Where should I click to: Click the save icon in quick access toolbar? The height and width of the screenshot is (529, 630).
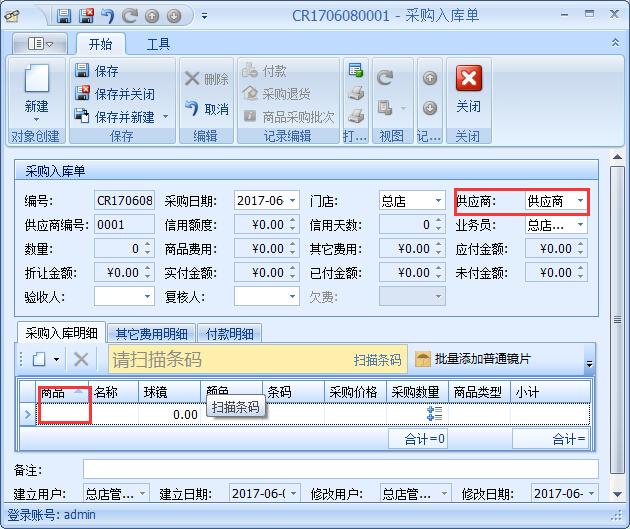click(64, 16)
